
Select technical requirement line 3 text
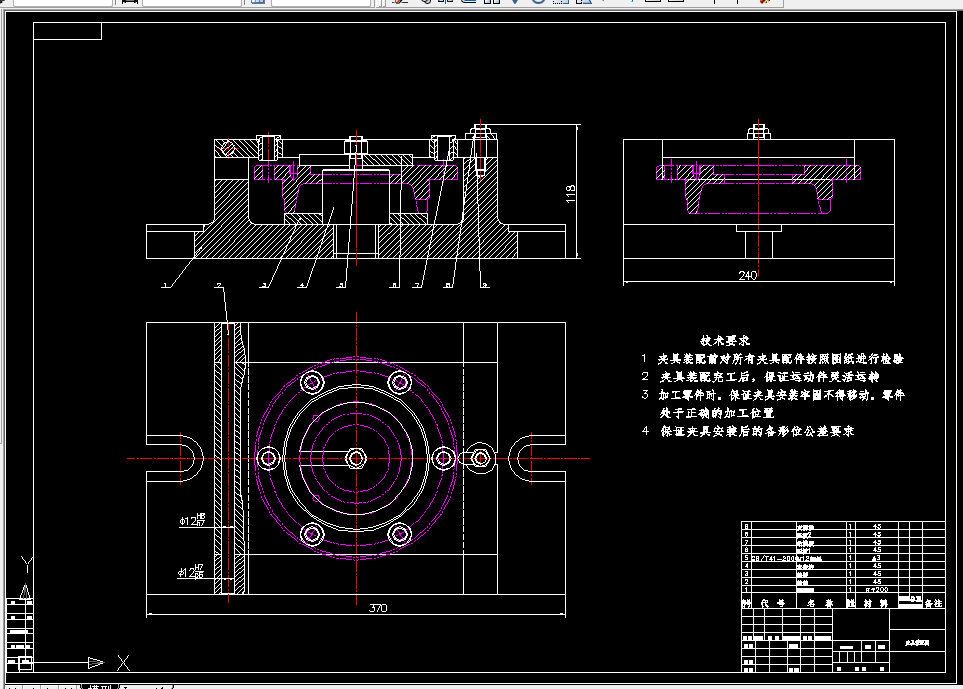pos(773,395)
